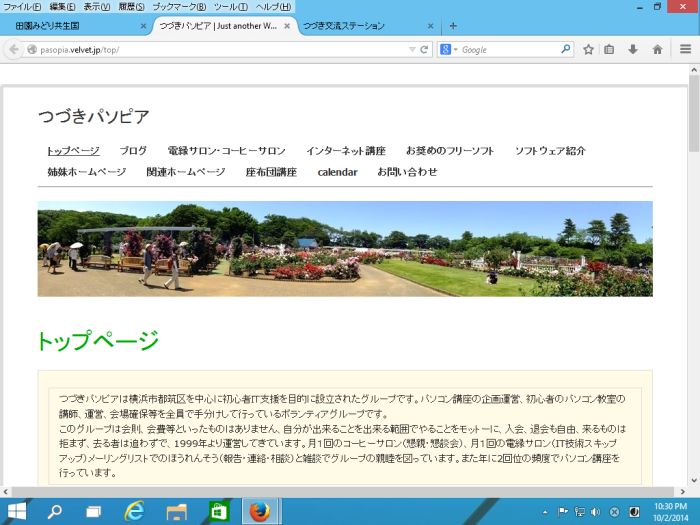Launch Internet Explorer from the taskbar
Screen dimensions: 700x525
134,511
